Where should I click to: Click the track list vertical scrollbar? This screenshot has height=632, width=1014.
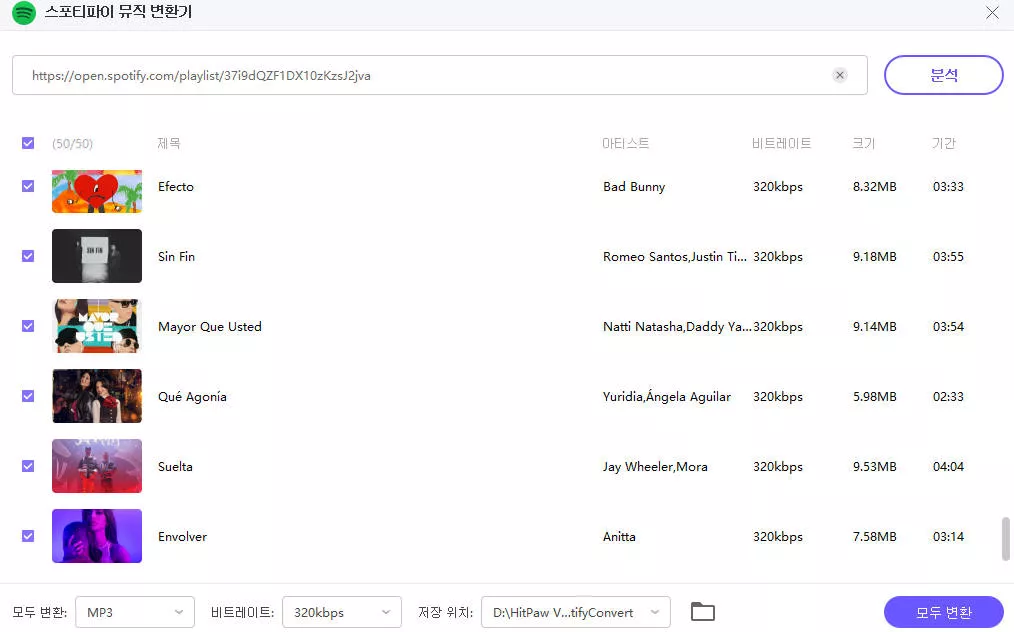[x=1006, y=538]
